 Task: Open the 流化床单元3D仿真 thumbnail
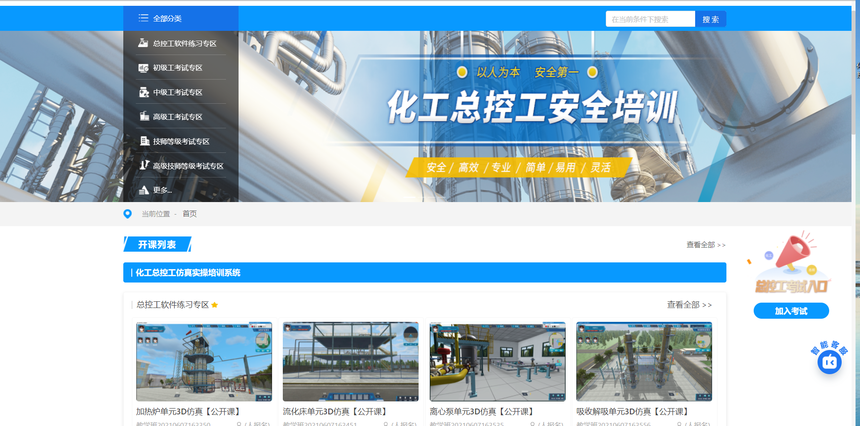(x=350, y=362)
